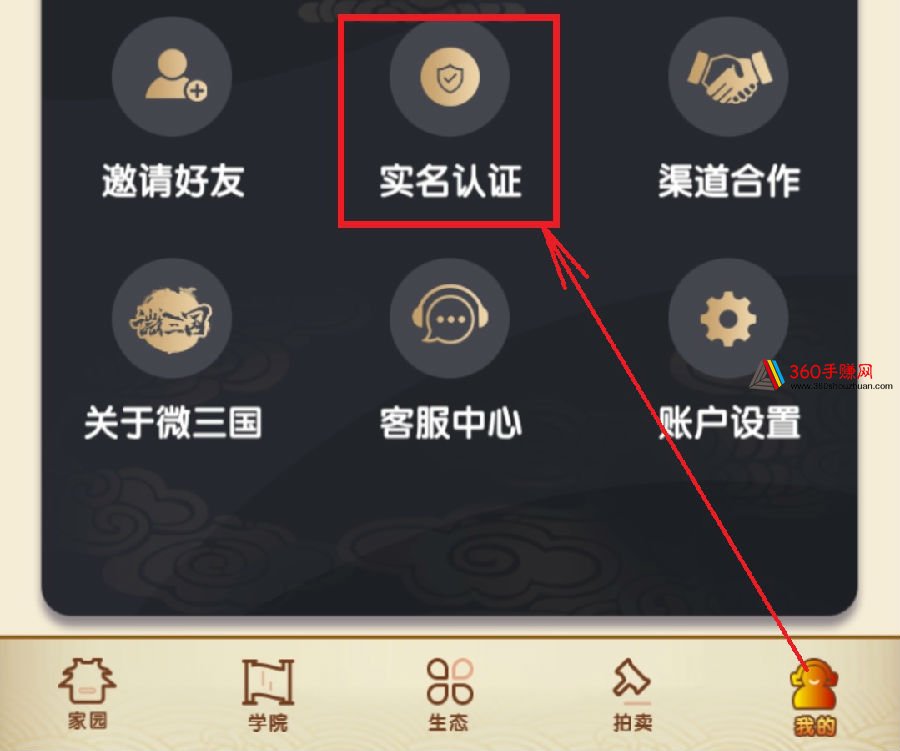The width and height of the screenshot is (900, 751).
Task: Tap the invite friends person-plus icon
Action: 172,76
